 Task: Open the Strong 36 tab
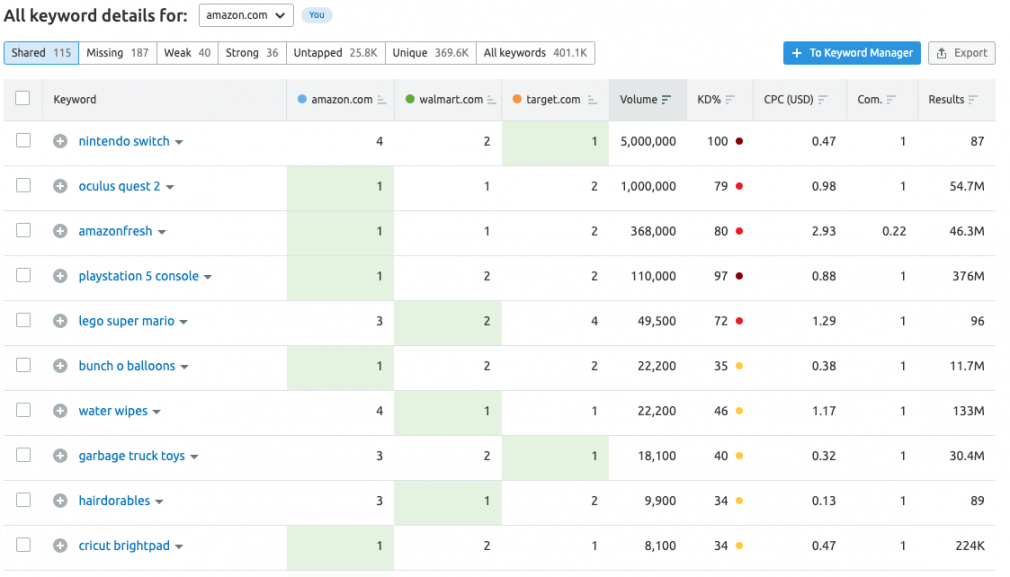(252, 53)
